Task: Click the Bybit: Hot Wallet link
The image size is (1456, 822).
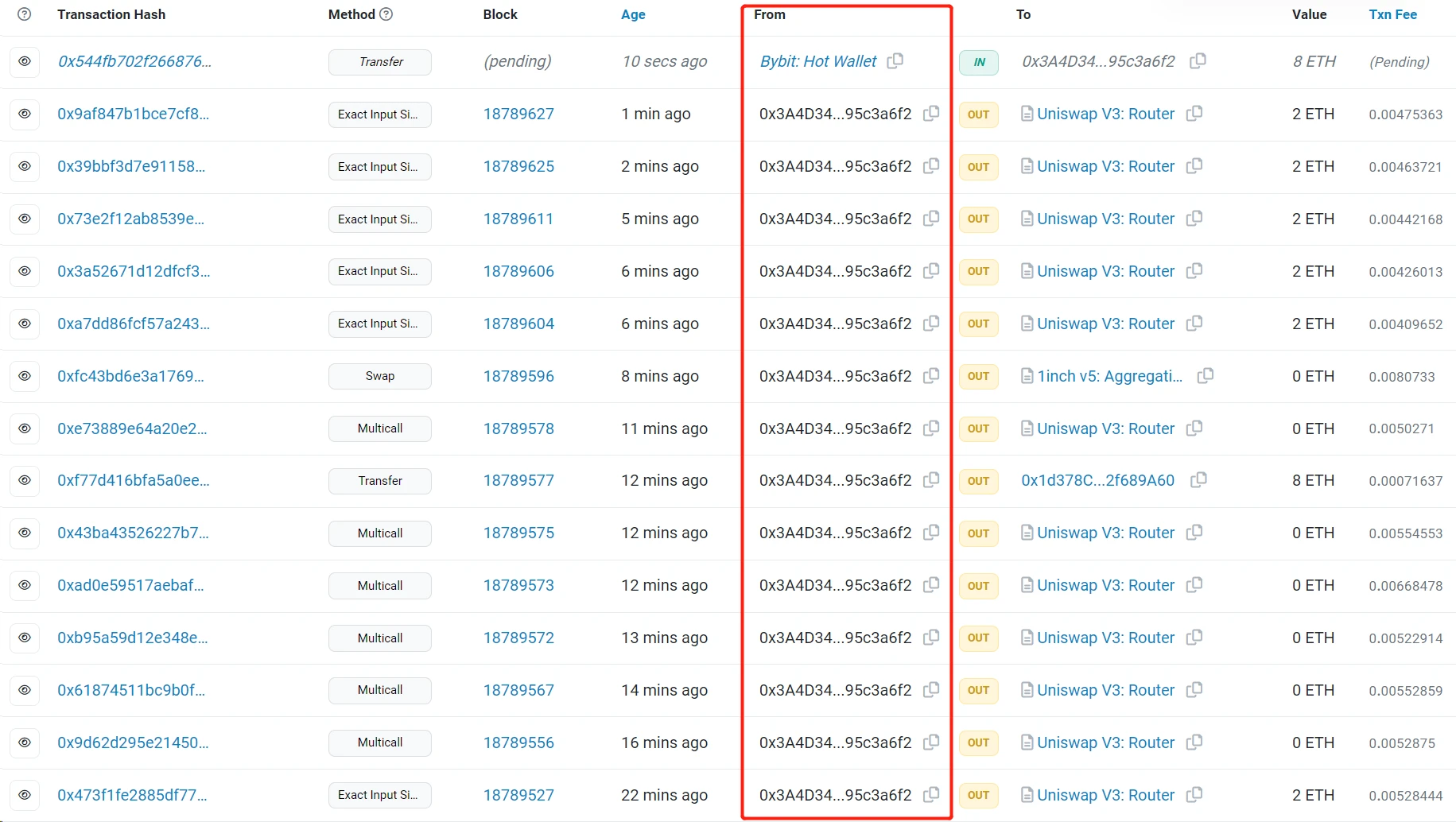Action: point(818,61)
